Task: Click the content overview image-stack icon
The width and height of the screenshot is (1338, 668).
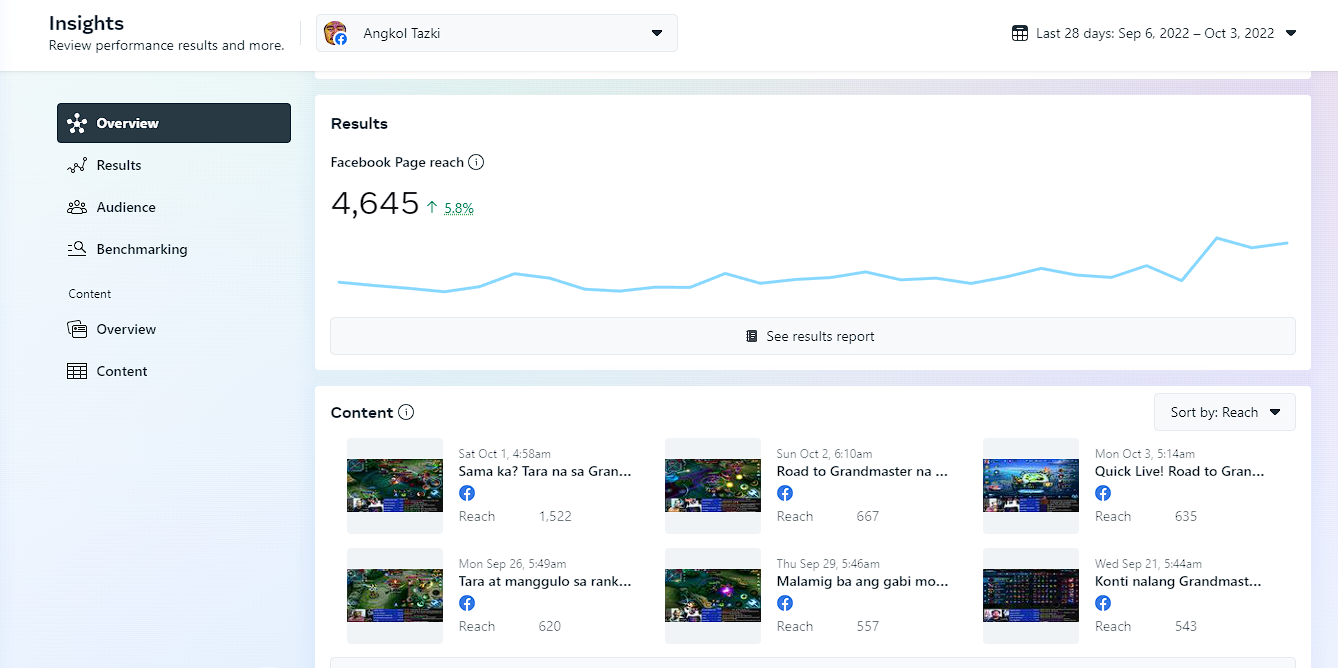Action: coord(77,329)
